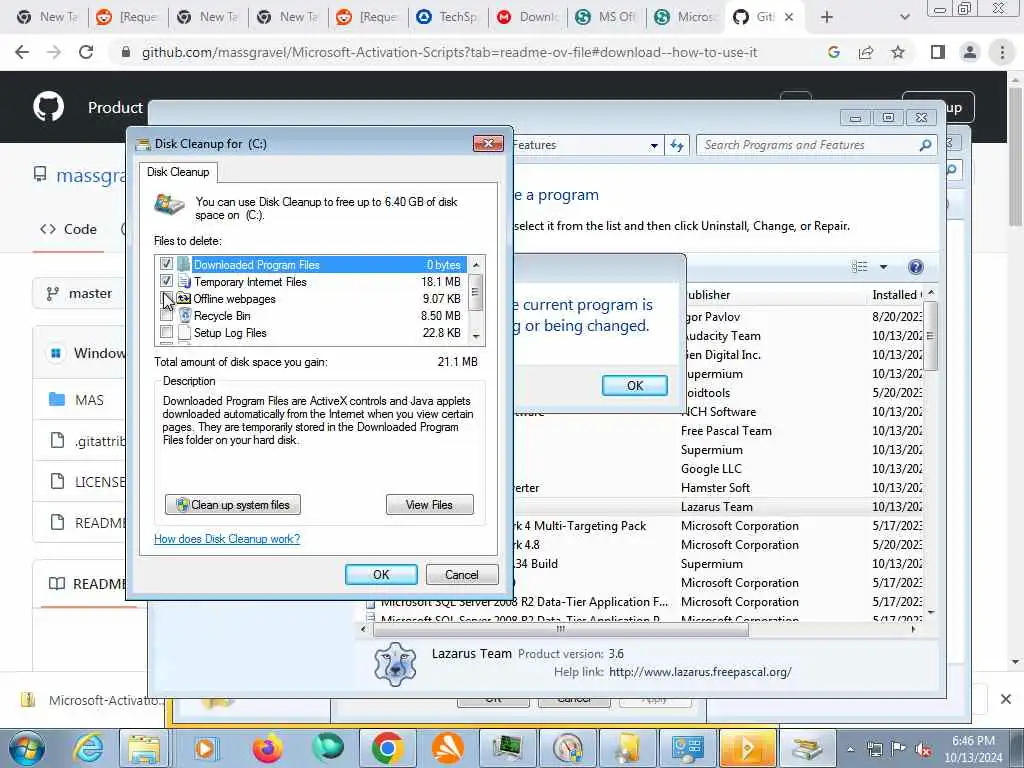Image resolution: width=1024 pixels, height=768 pixels.
Task: Expand the address bar dropdown in Programs and Features
Action: pyautogui.click(x=654, y=146)
